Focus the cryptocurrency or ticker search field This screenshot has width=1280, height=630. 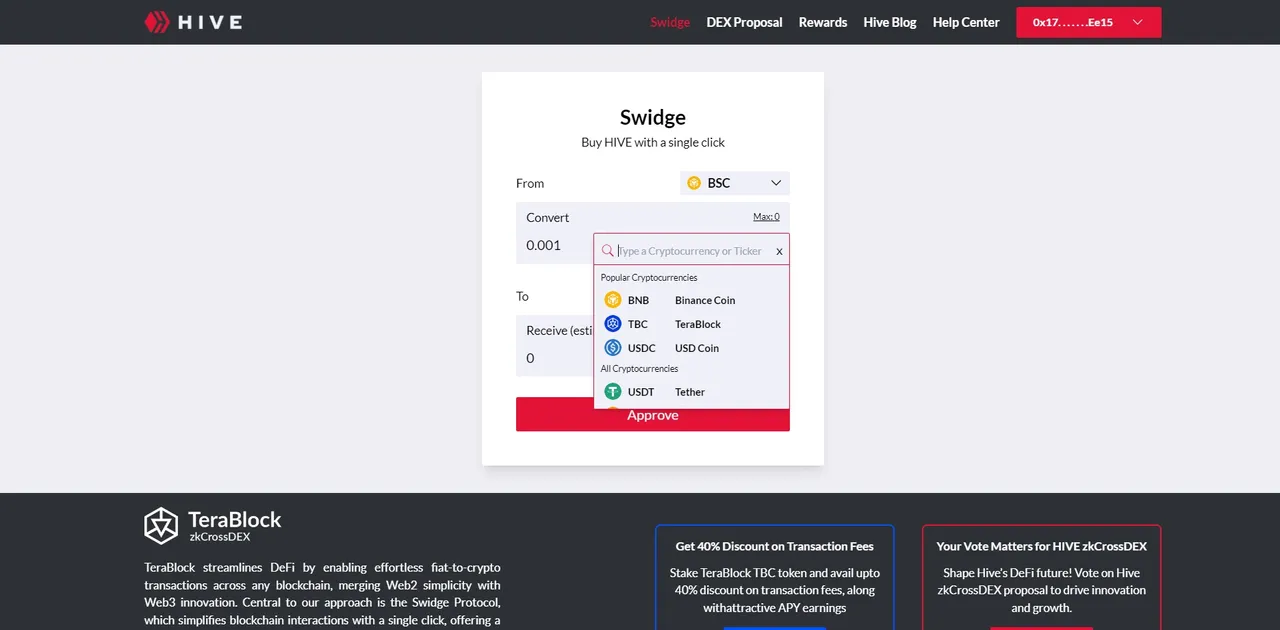[x=692, y=251]
